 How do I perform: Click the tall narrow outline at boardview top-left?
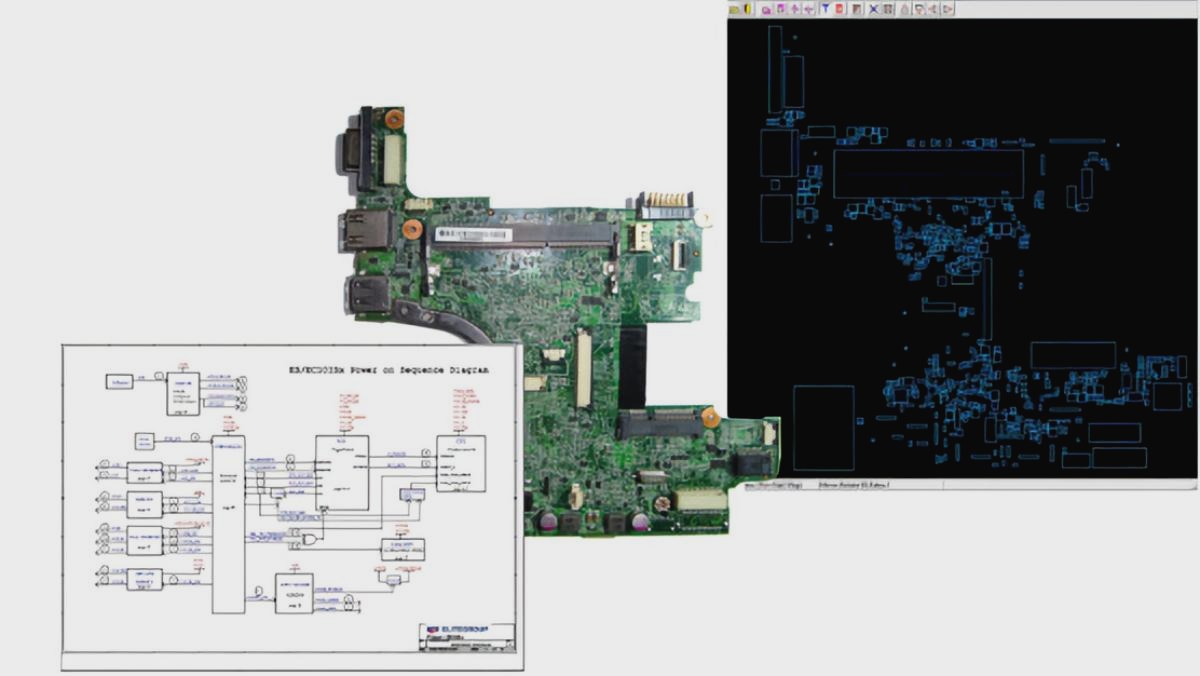774,68
